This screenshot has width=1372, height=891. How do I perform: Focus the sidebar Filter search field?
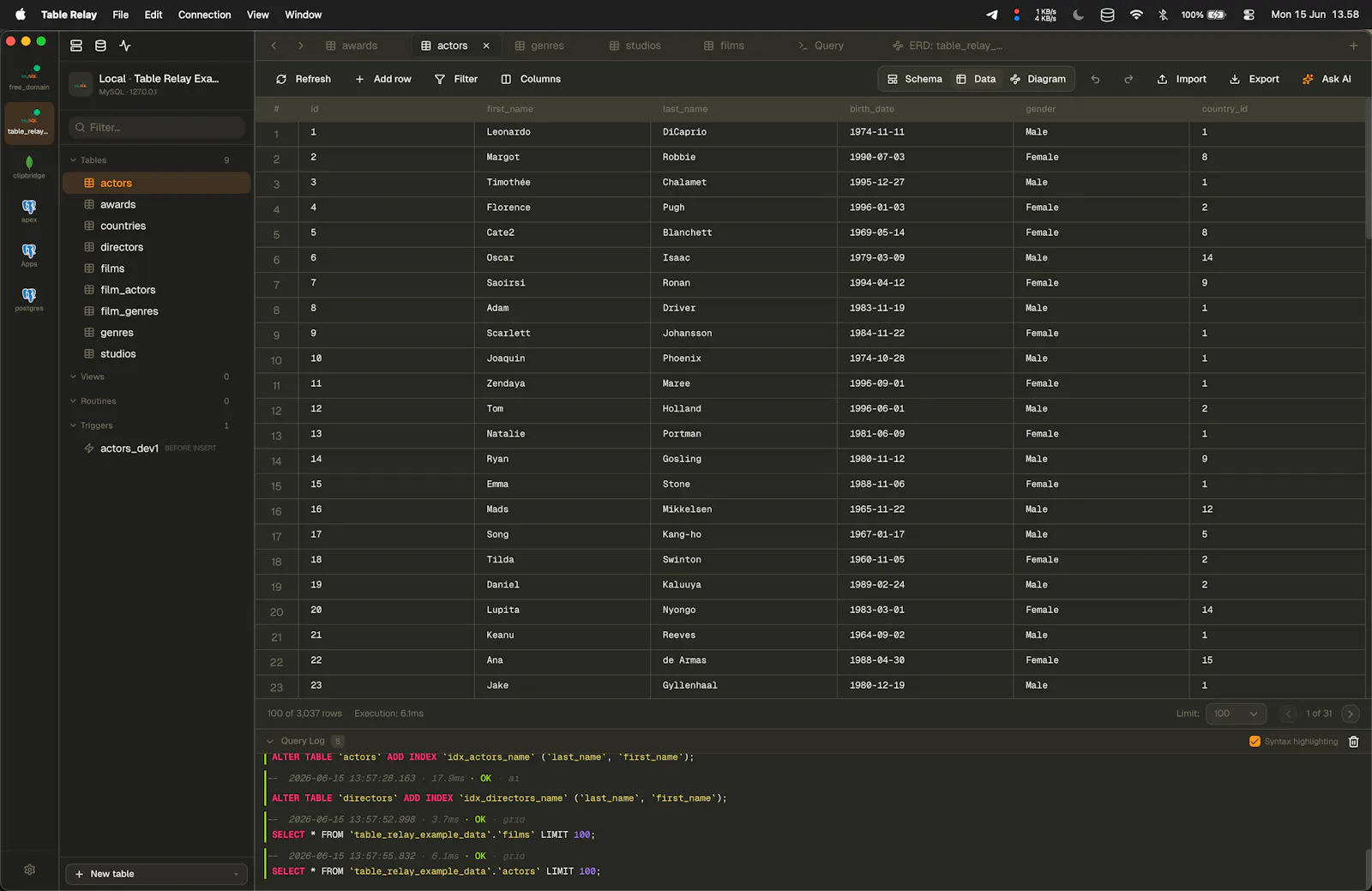(x=157, y=127)
